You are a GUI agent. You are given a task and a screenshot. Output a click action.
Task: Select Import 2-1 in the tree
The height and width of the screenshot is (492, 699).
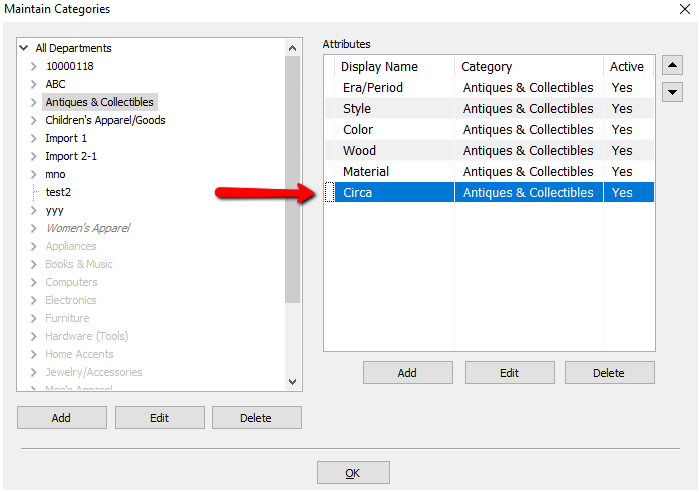[71, 156]
